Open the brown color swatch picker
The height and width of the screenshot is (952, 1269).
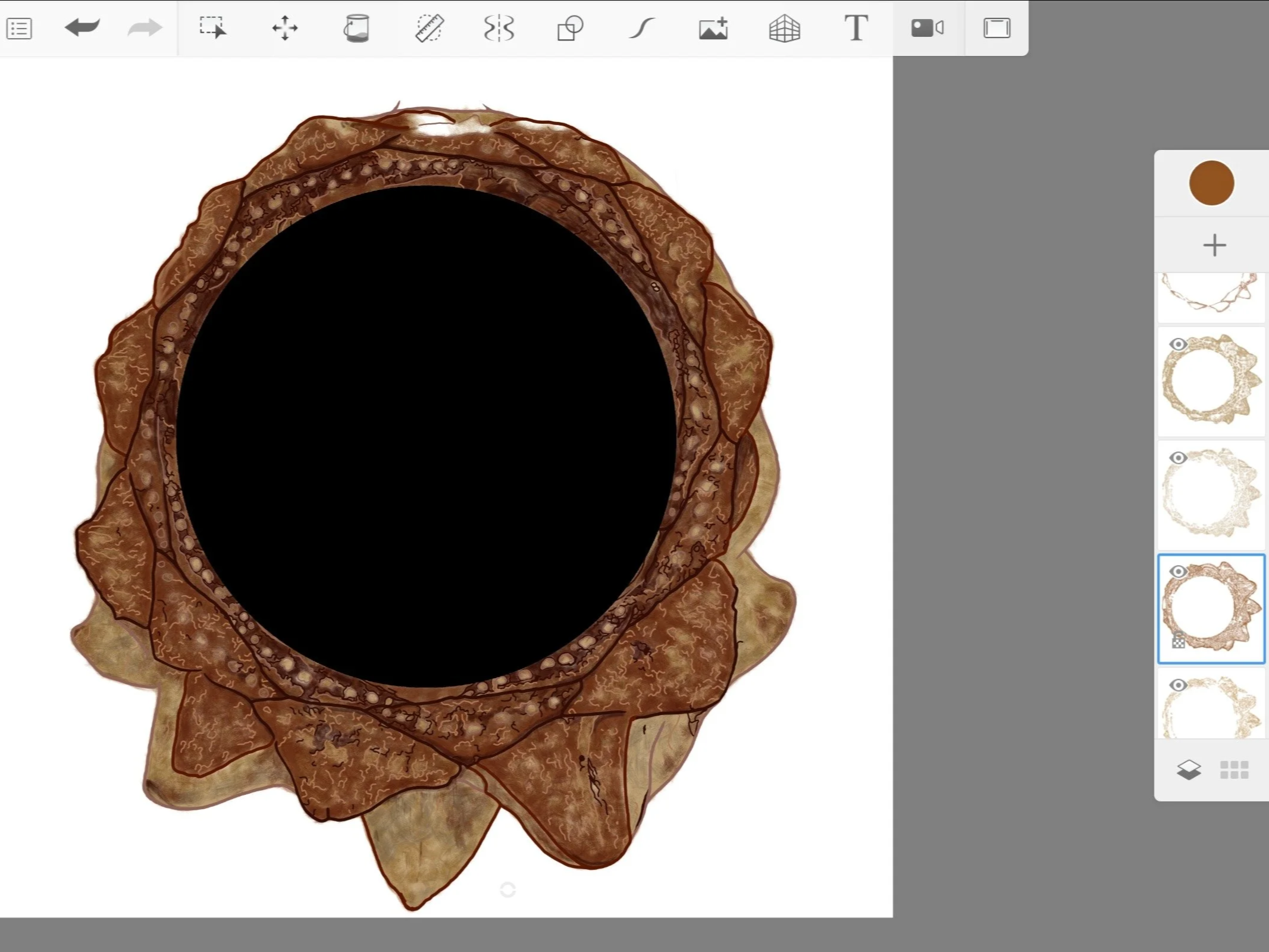coord(1211,183)
